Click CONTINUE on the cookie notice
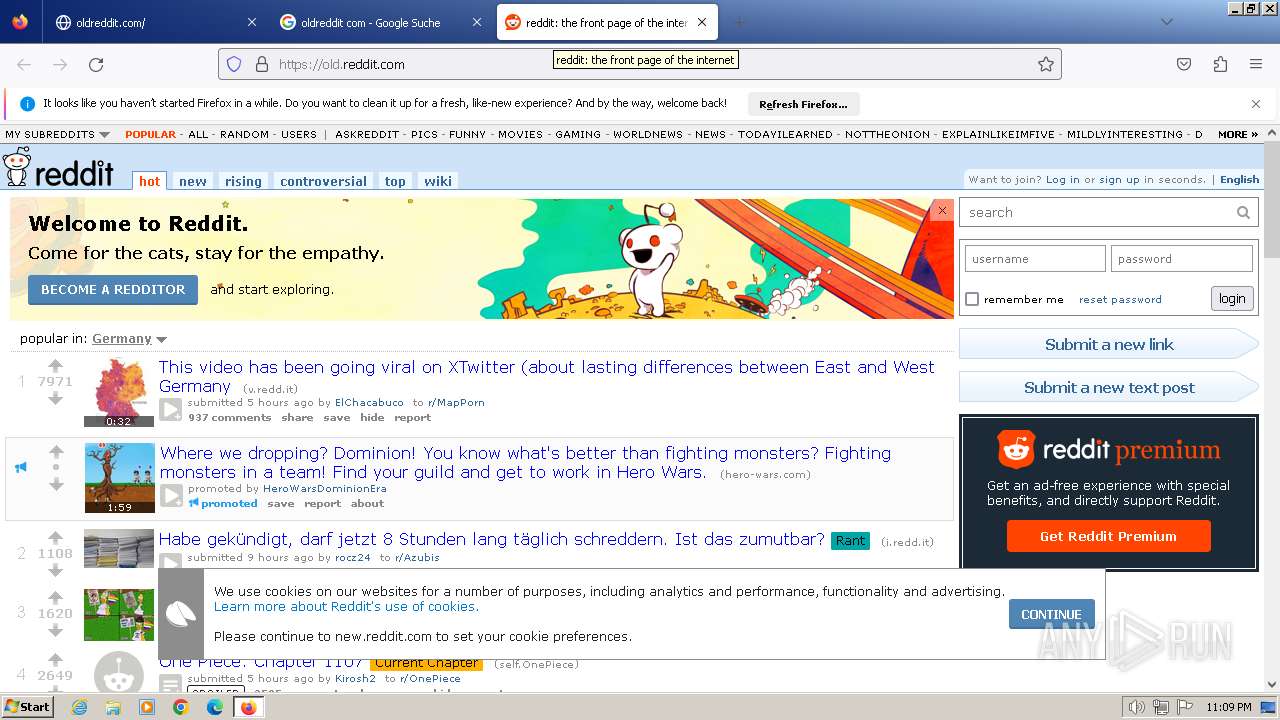This screenshot has width=1280, height=720. pos(1051,614)
